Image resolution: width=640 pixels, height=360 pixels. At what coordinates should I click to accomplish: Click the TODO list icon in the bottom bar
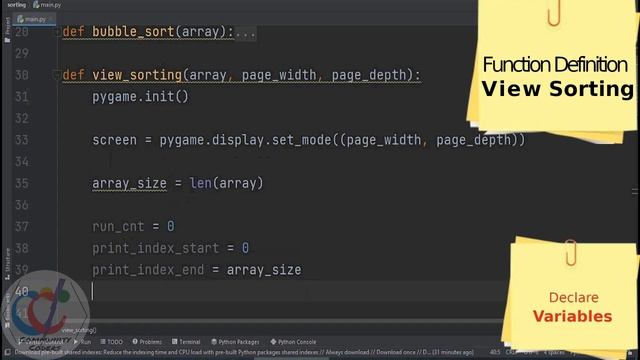(x=103, y=342)
